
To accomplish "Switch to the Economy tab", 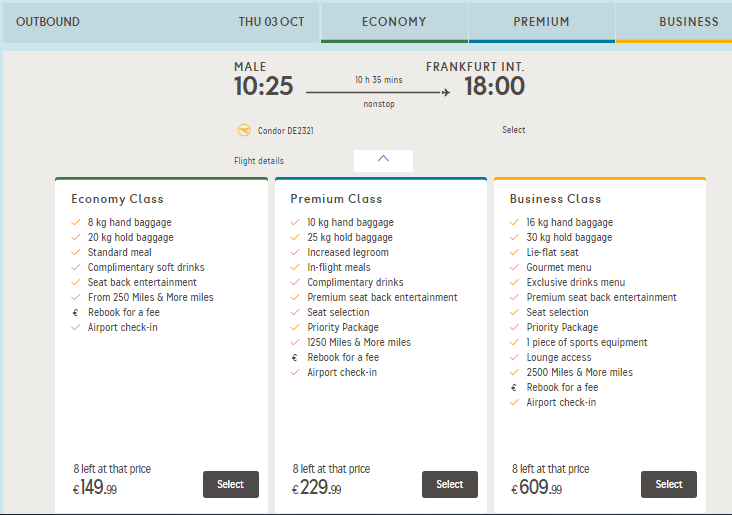I will [x=394, y=22].
